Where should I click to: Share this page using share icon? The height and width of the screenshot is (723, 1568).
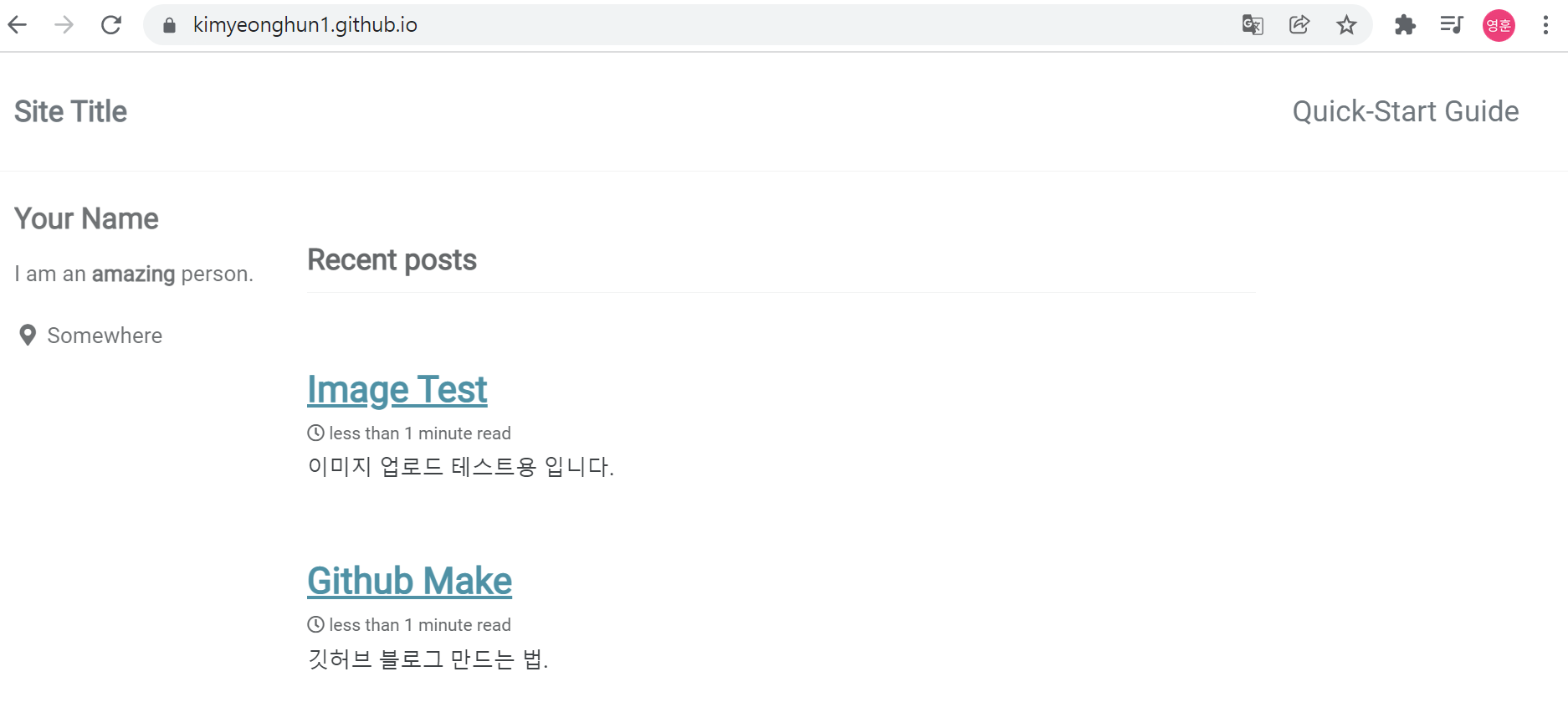[x=1299, y=25]
